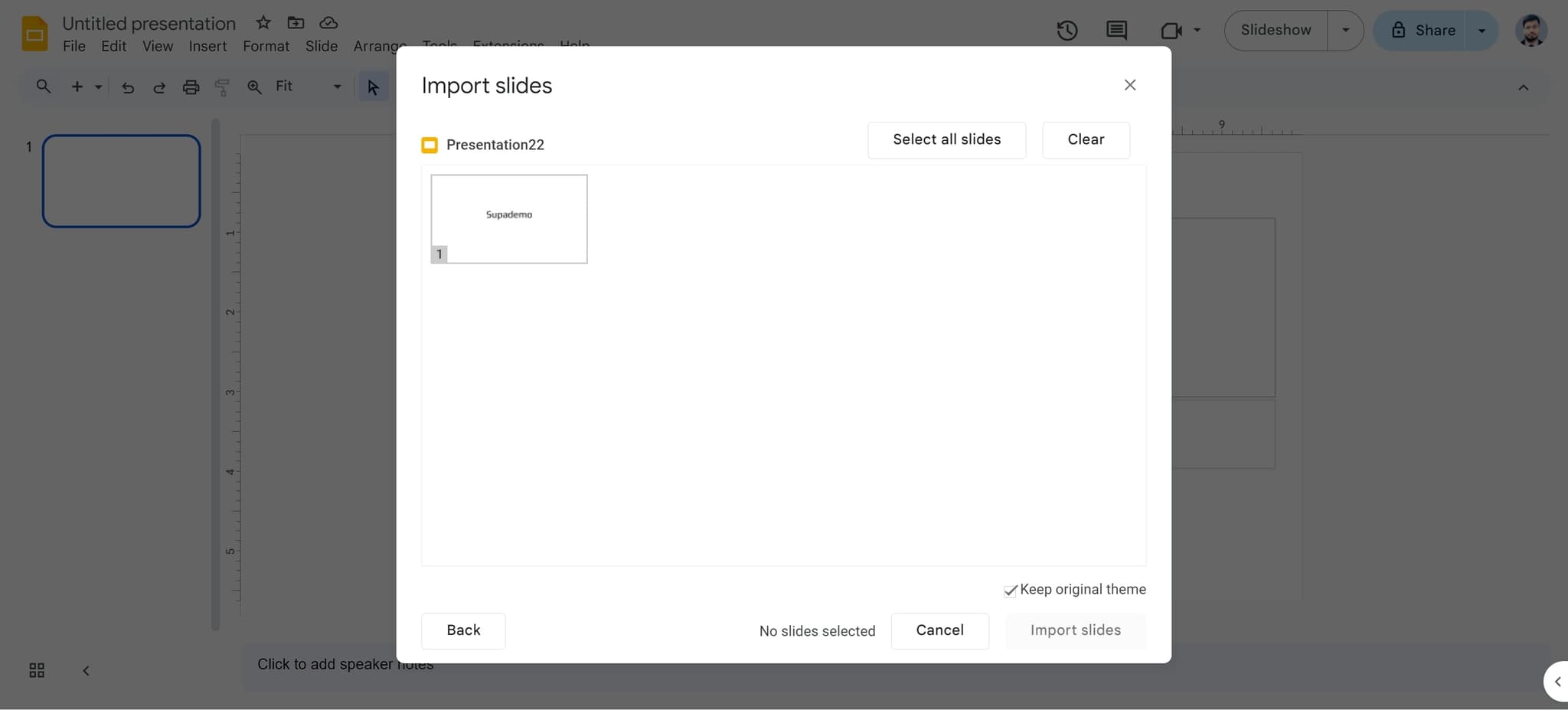This screenshot has height=710, width=1568.
Task: Open comment history icon
Action: click(1116, 31)
